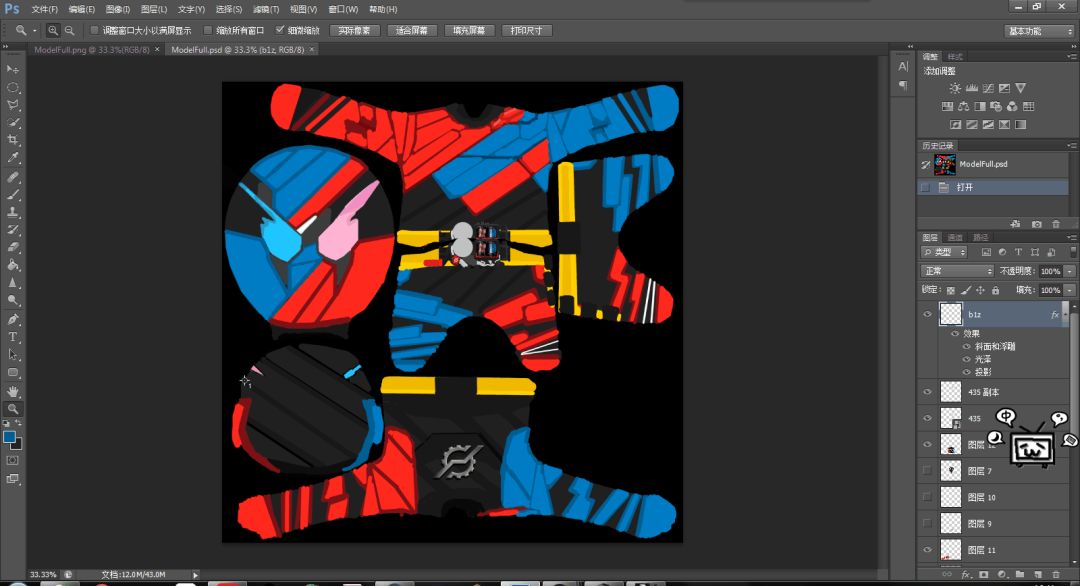Click the foreground color swatch
This screenshot has width=1080, height=586.
click(x=9, y=437)
